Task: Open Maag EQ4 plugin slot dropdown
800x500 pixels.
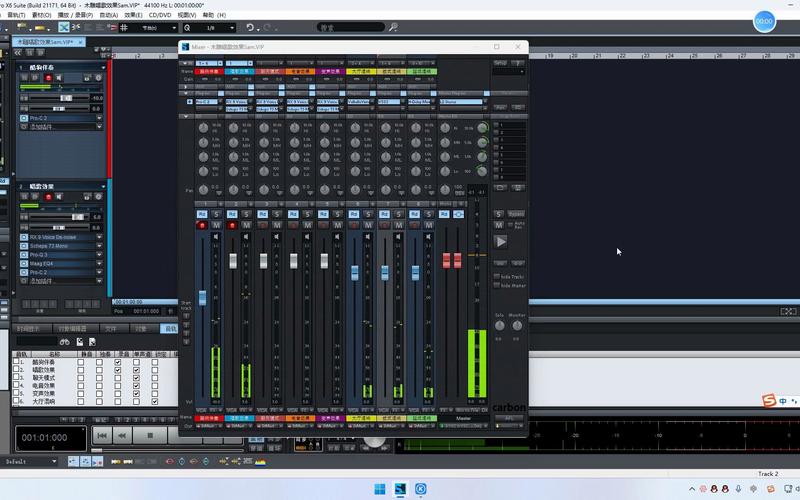Action: (99, 264)
